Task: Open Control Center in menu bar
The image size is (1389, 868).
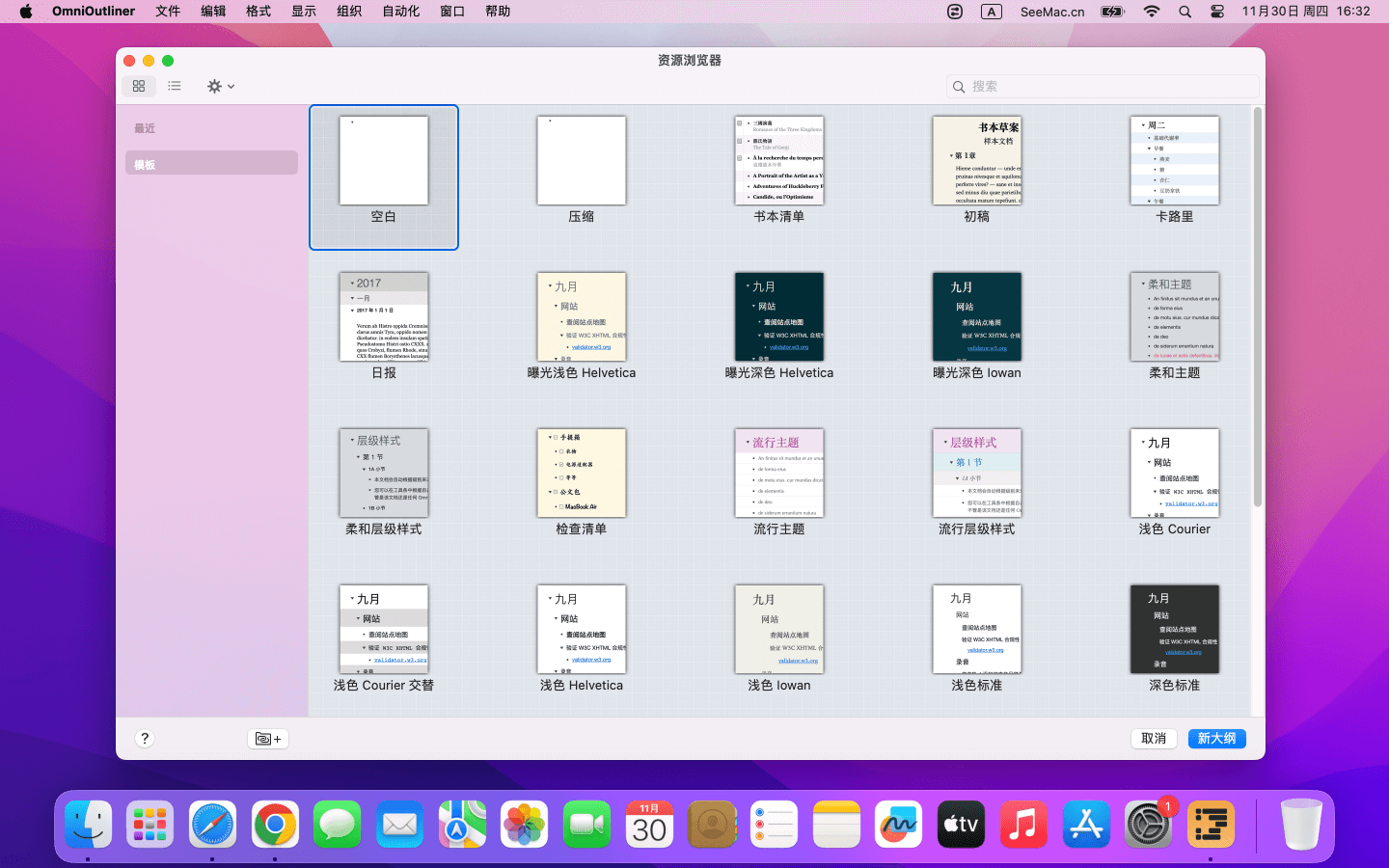Action: [1217, 12]
